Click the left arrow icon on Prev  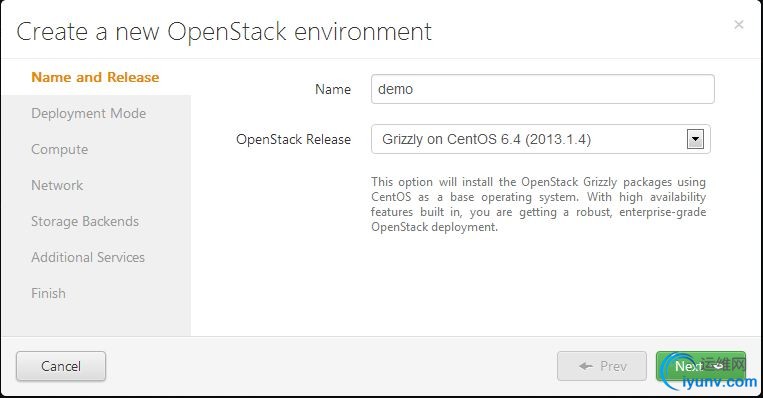(586, 366)
